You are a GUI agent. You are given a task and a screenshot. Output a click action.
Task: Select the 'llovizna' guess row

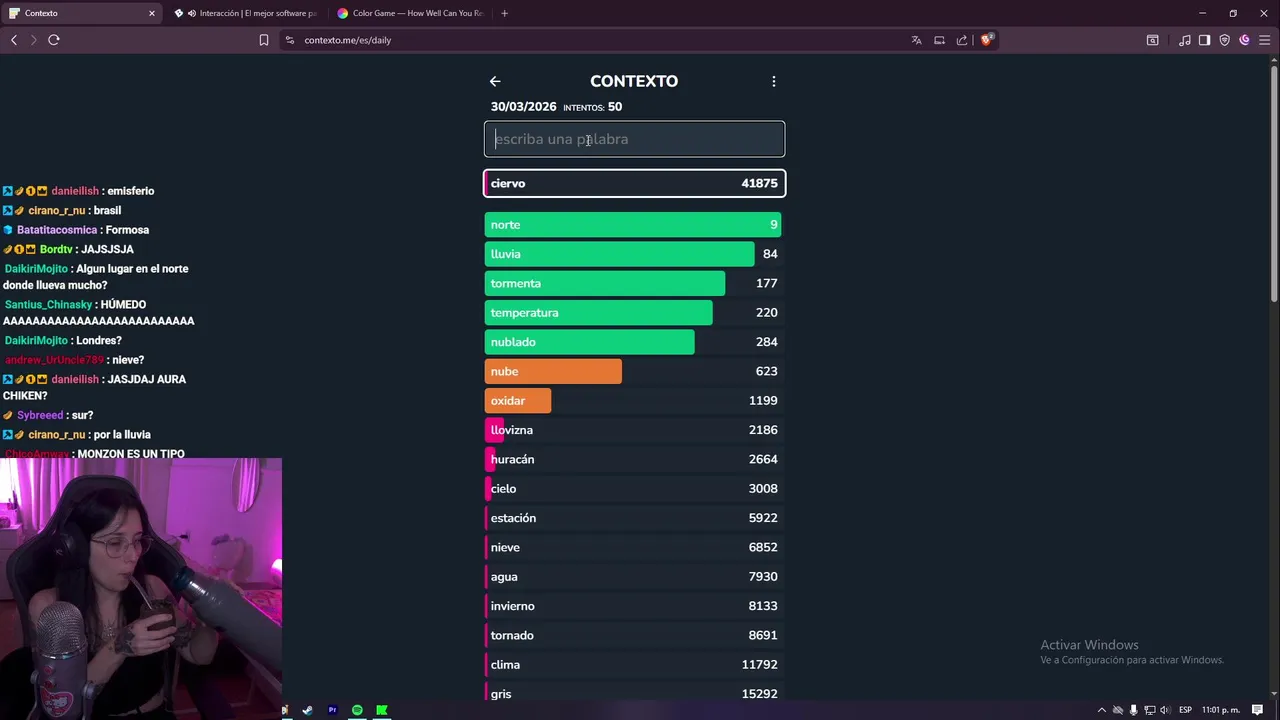[x=634, y=430]
